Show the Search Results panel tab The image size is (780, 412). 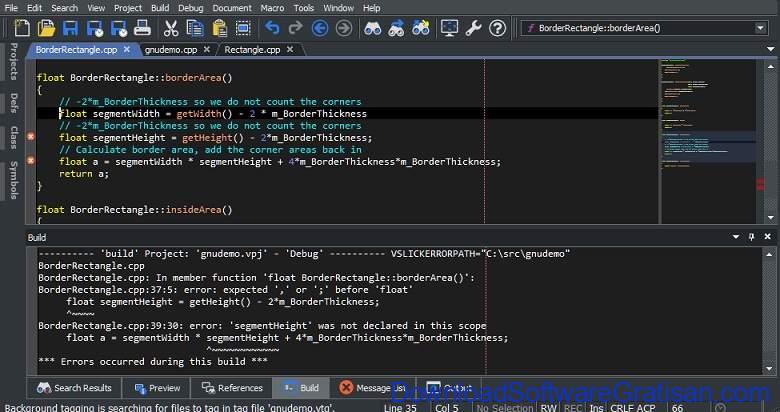click(x=74, y=388)
